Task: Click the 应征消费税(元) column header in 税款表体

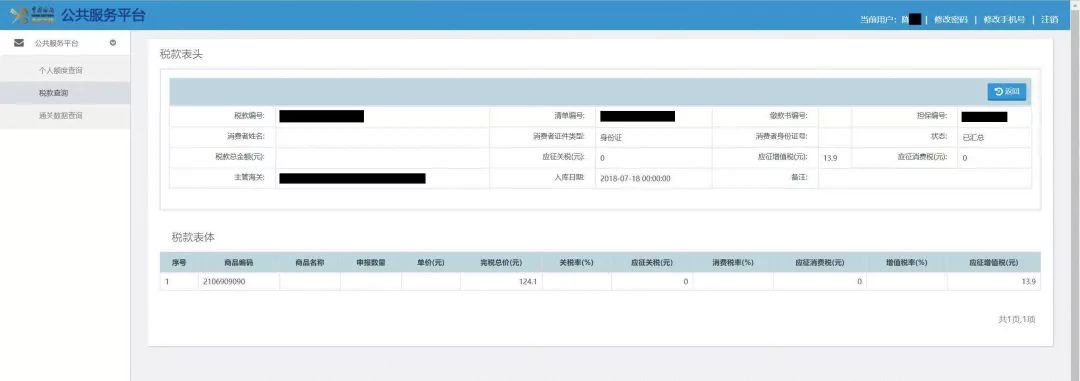Action: pos(820,262)
